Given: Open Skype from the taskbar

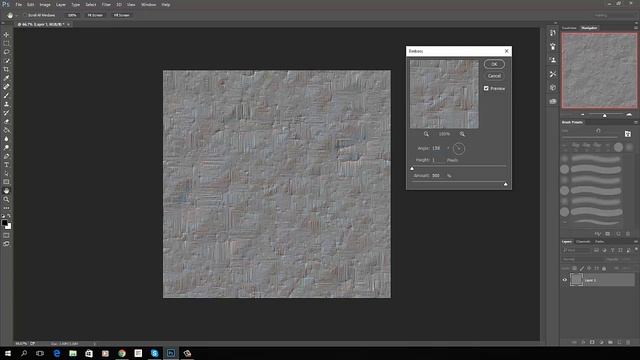Looking at the screenshot, I should pyautogui.click(x=154, y=353).
